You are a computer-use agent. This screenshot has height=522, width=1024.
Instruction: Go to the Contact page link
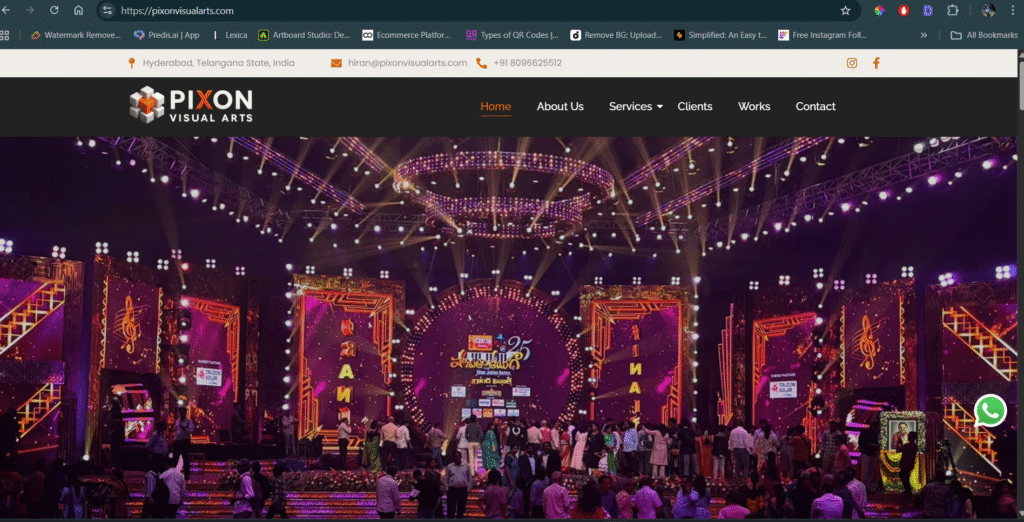[815, 106]
